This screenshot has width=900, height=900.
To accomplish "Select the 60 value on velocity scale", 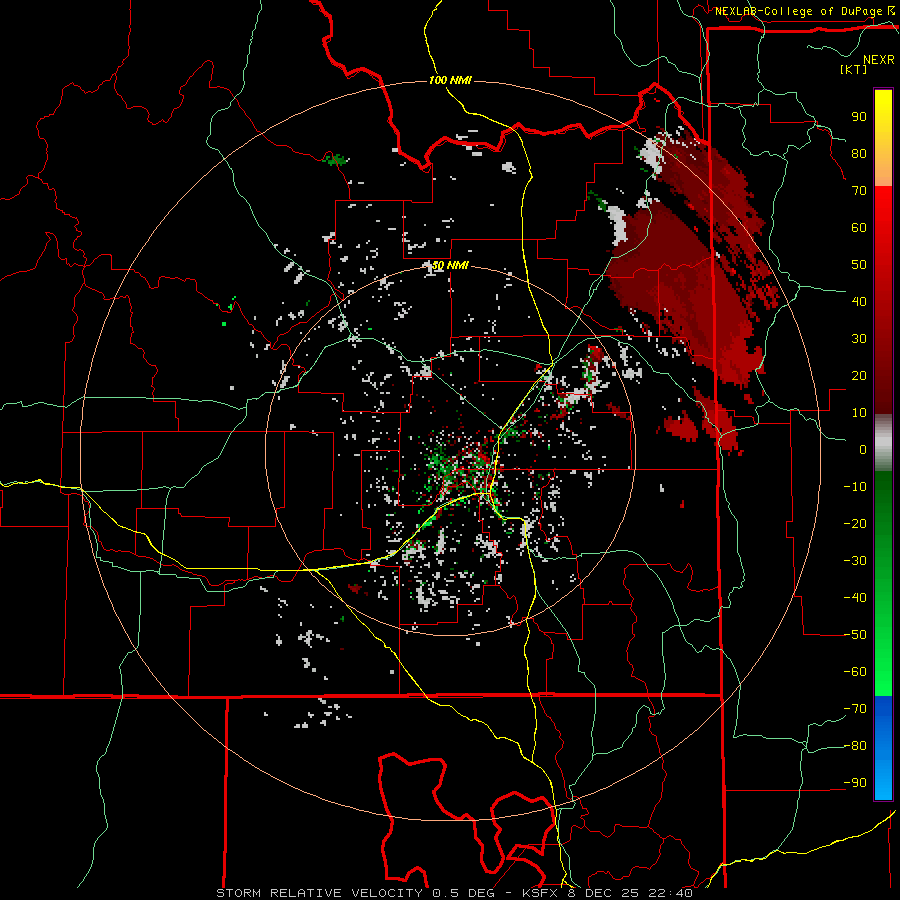I will pyautogui.click(x=859, y=227).
